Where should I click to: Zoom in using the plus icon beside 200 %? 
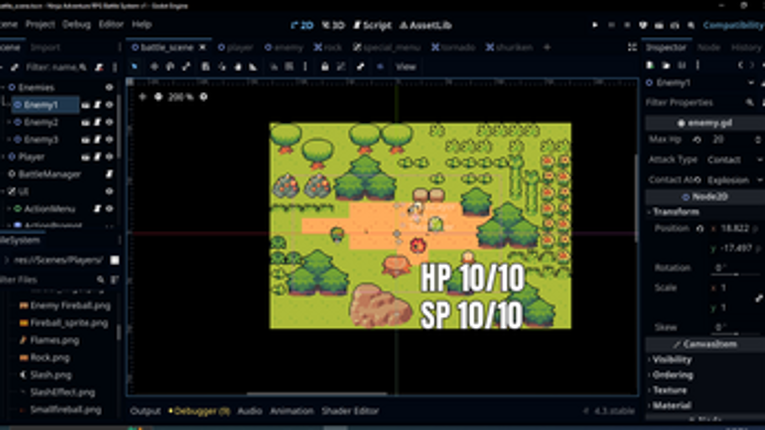coord(204,97)
